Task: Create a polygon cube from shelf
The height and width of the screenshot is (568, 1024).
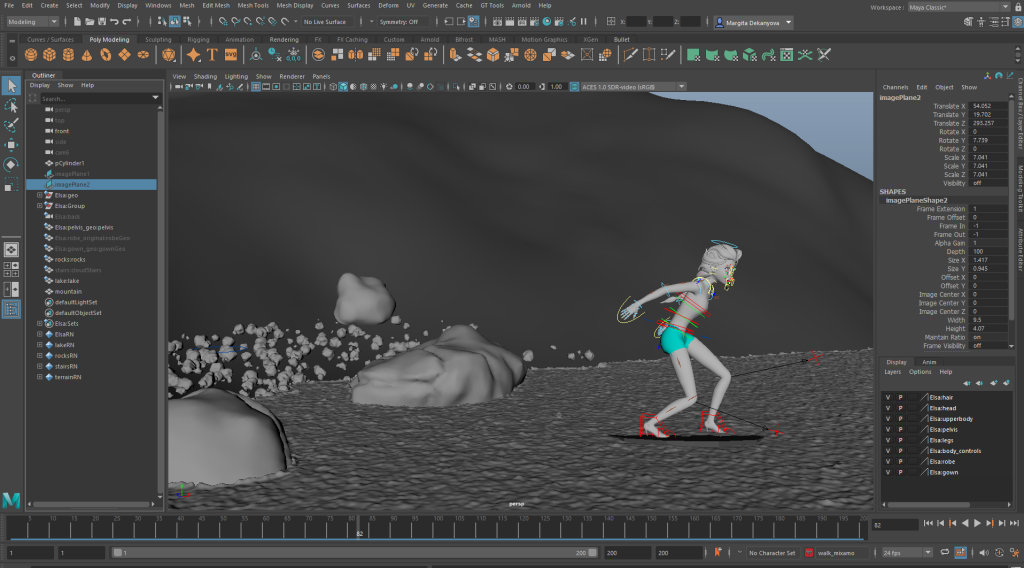Action: [x=50, y=55]
